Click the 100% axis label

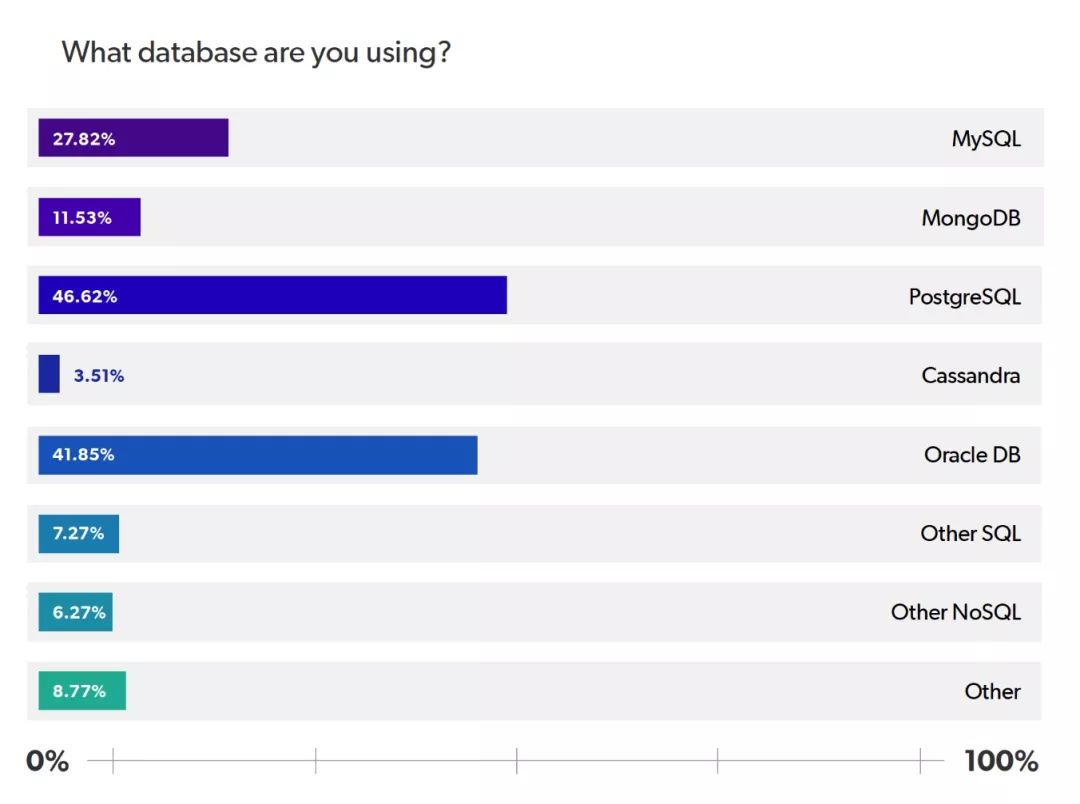point(1001,761)
